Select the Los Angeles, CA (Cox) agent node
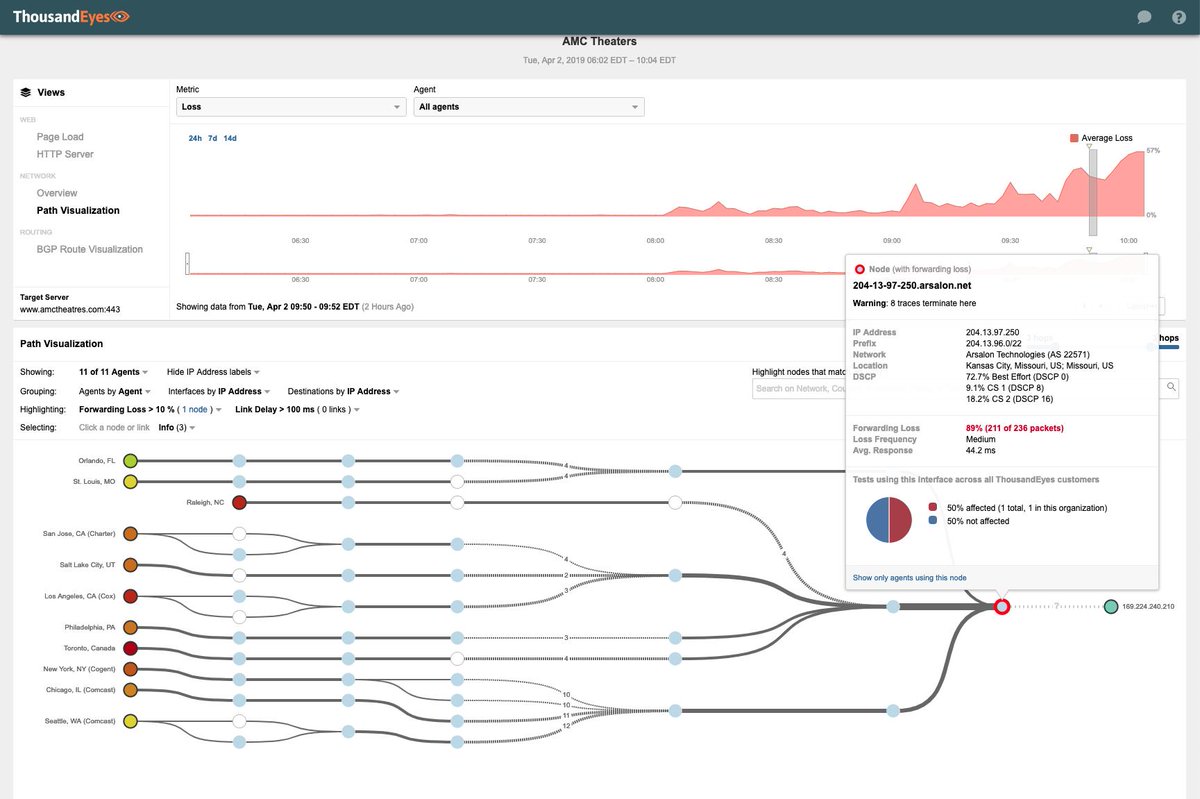The width and height of the screenshot is (1200, 799). pos(130,596)
